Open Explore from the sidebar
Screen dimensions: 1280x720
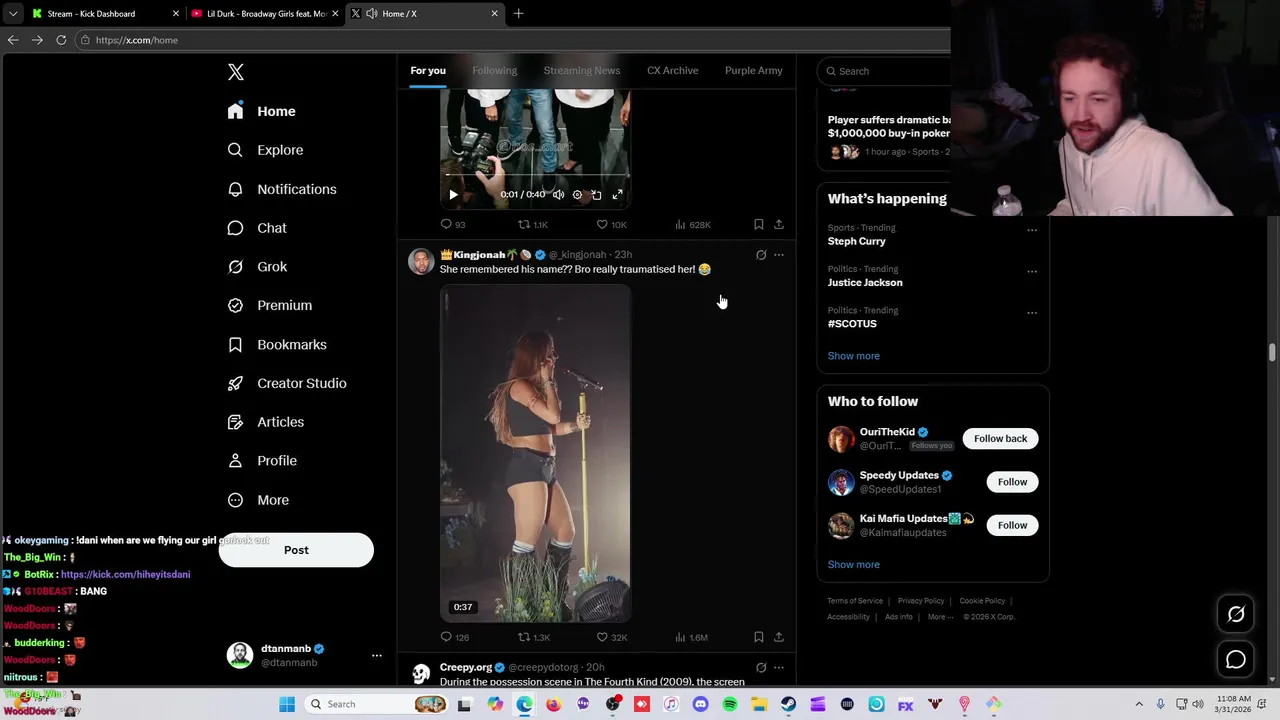265,150
